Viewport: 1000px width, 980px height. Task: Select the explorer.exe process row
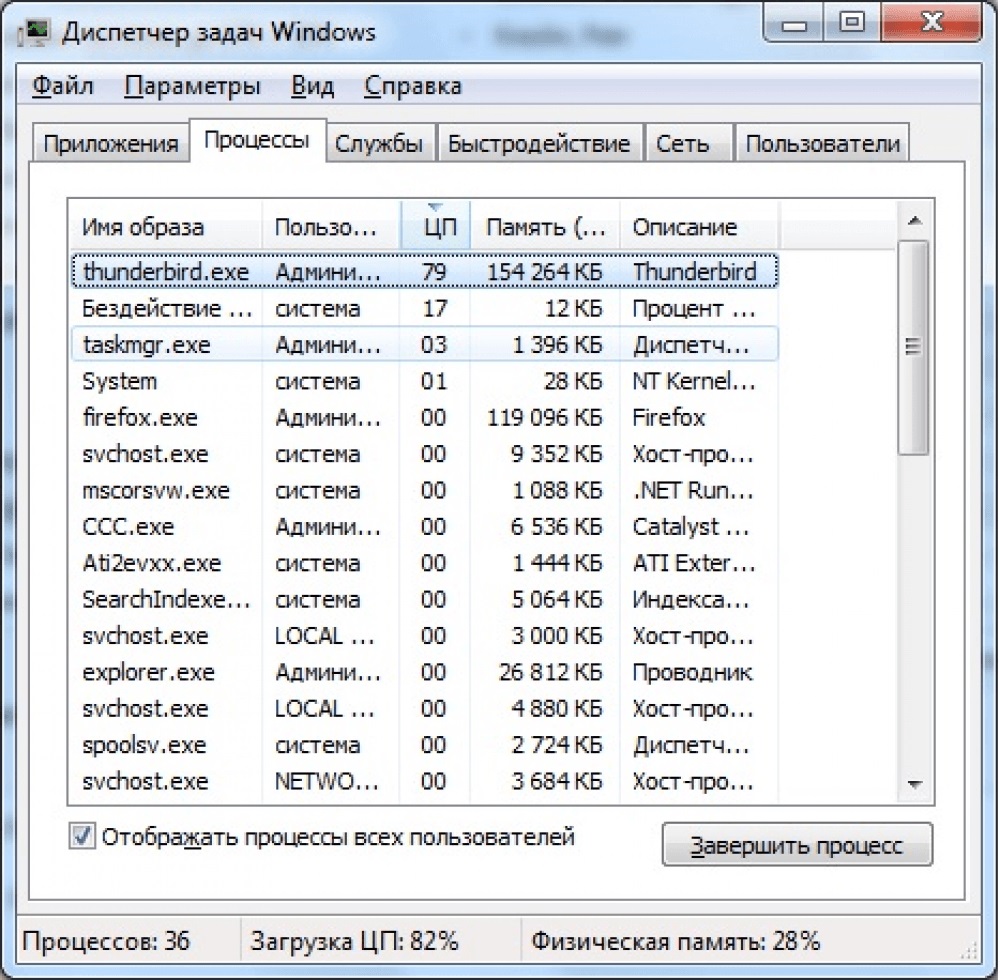pos(424,672)
